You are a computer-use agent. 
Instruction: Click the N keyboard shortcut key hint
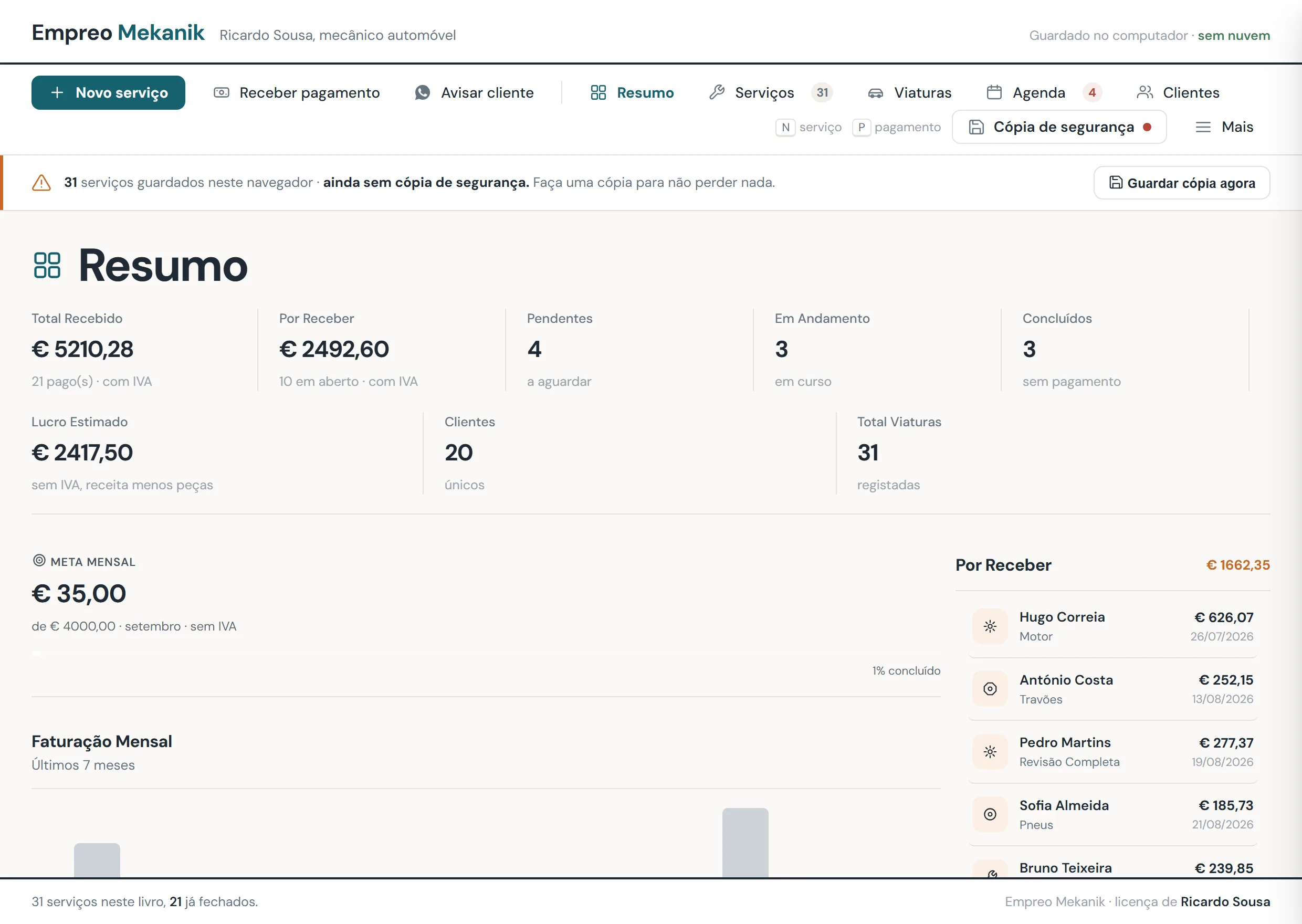785,128
